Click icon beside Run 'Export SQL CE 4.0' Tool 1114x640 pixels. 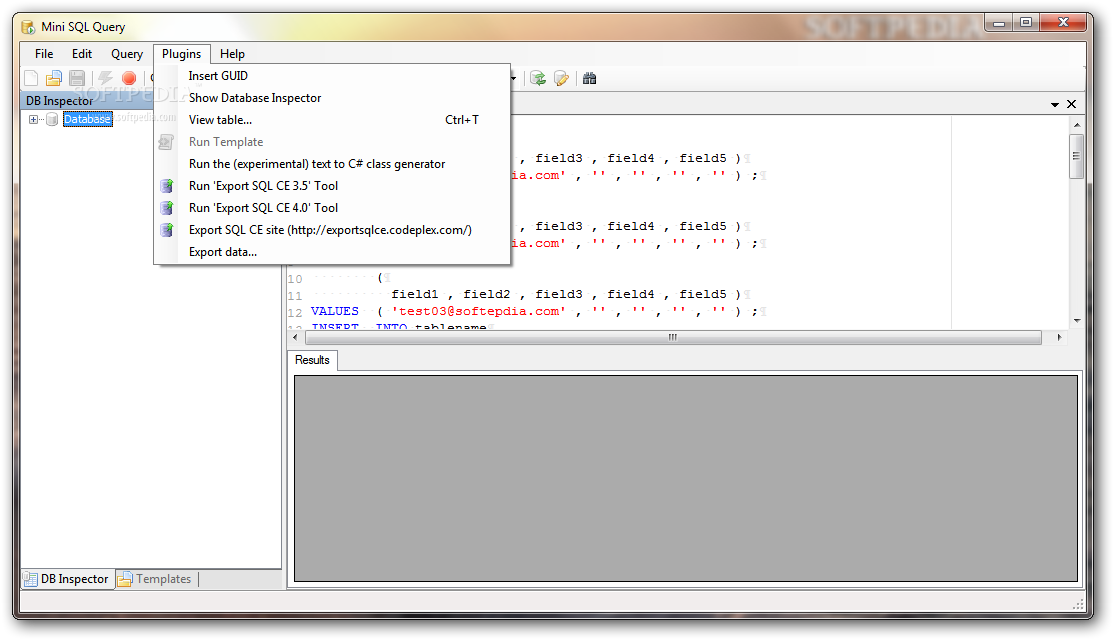pos(166,208)
